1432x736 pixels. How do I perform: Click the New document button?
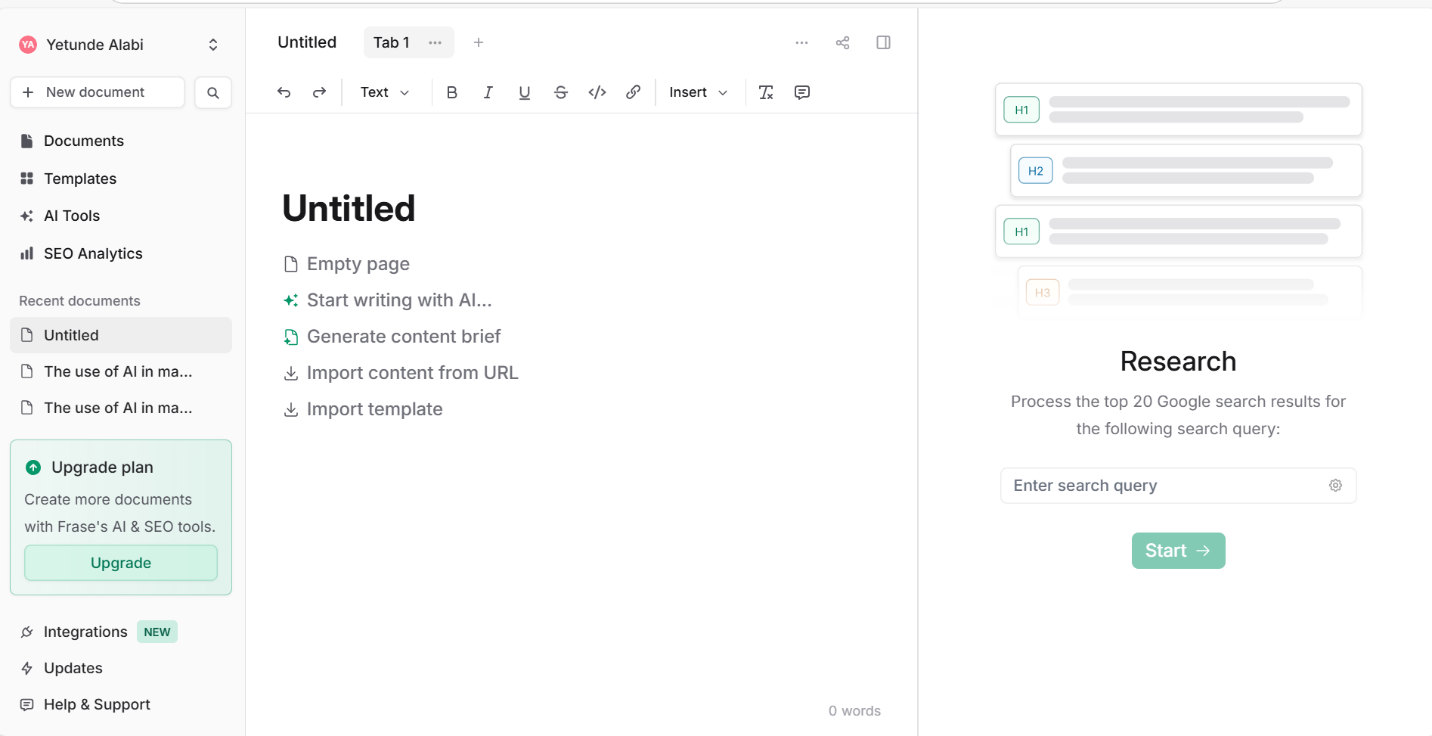[x=97, y=92]
